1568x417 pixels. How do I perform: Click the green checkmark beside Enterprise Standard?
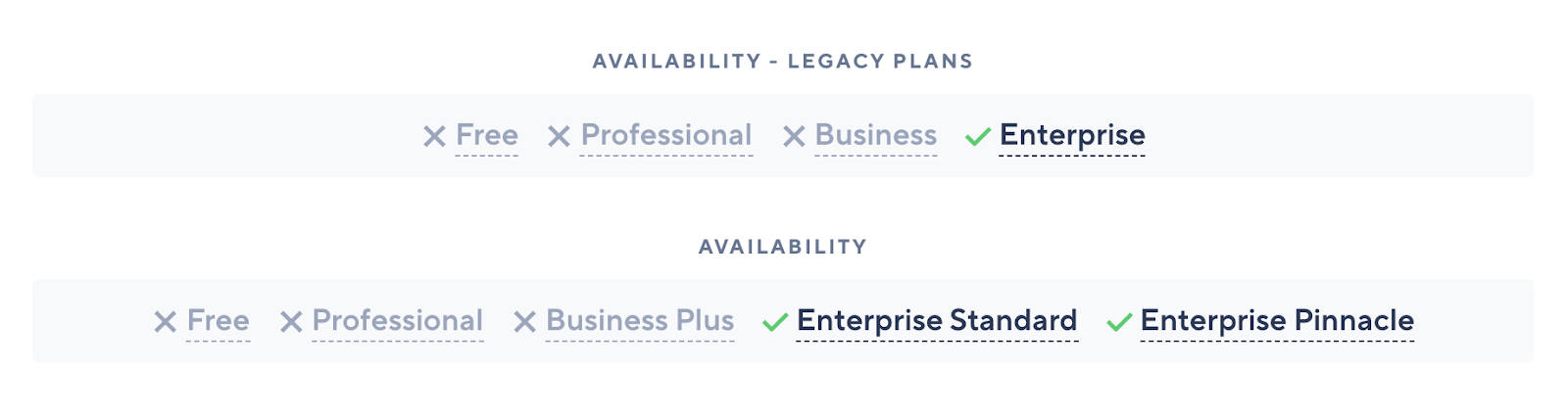pos(775,322)
